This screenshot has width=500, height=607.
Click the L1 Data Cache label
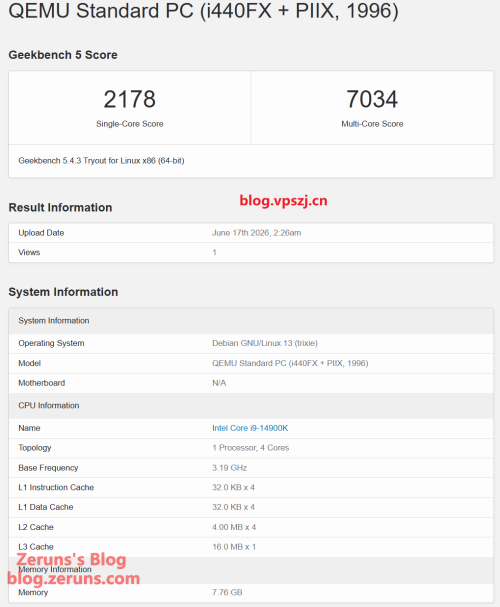(46, 507)
